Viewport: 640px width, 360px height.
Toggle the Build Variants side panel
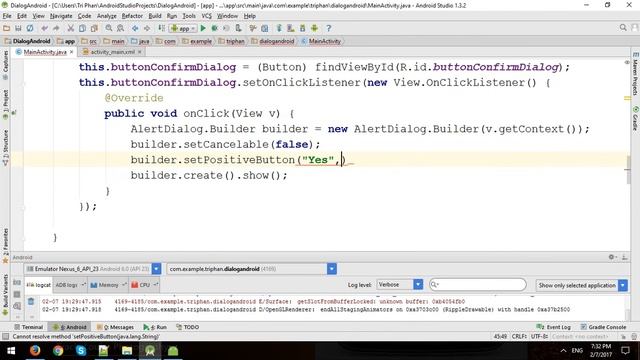(x=5, y=295)
